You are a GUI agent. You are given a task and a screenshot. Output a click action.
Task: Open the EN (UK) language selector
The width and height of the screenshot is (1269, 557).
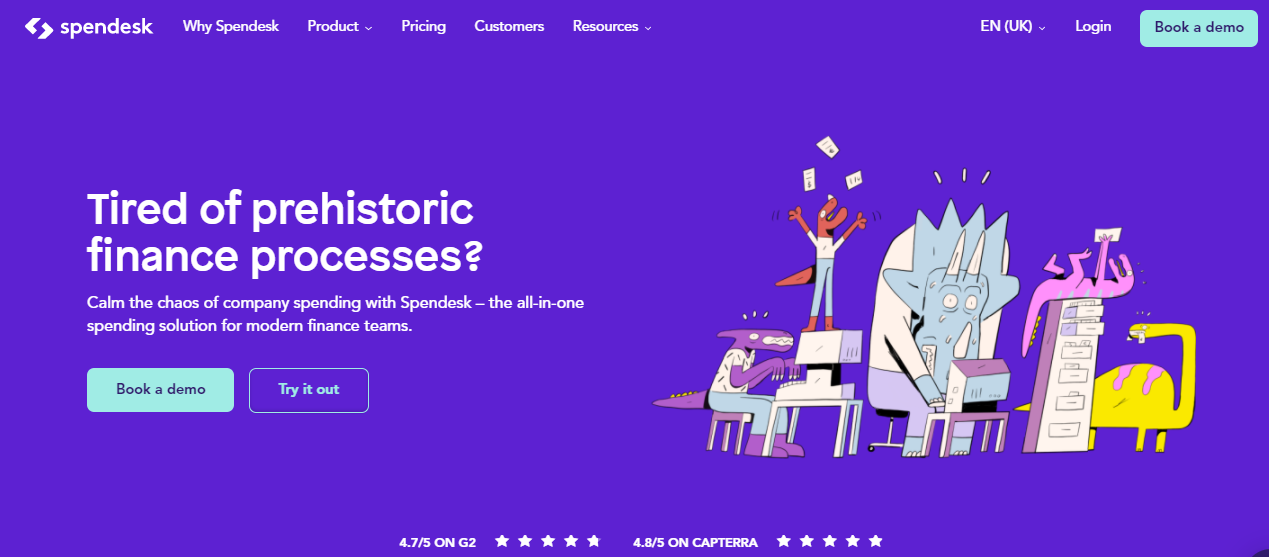pos(1013,27)
